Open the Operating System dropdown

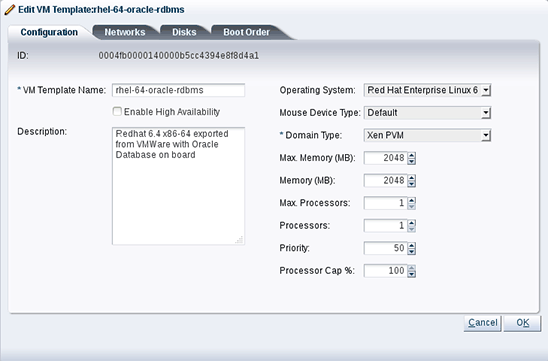click(x=427, y=90)
